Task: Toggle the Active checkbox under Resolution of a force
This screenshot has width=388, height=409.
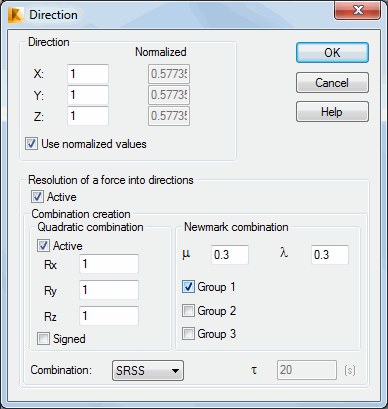Action: coord(37,197)
